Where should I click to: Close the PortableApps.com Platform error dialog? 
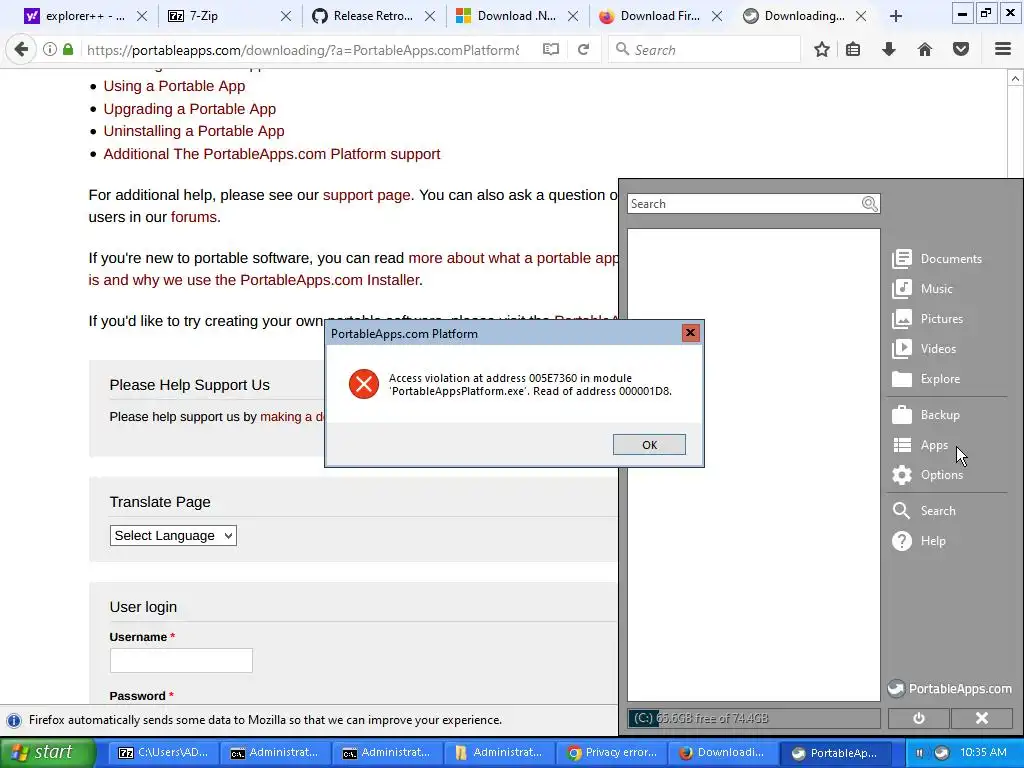[x=690, y=333]
